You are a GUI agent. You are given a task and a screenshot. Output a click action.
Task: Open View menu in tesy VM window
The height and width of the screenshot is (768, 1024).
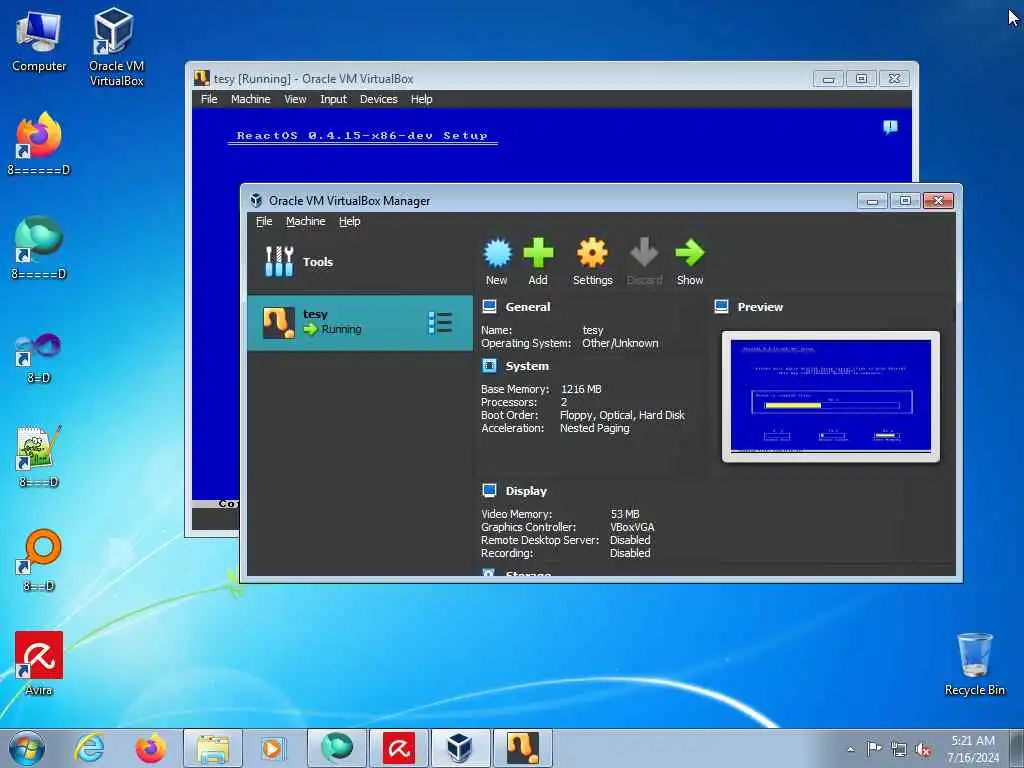(x=295, y=99)
